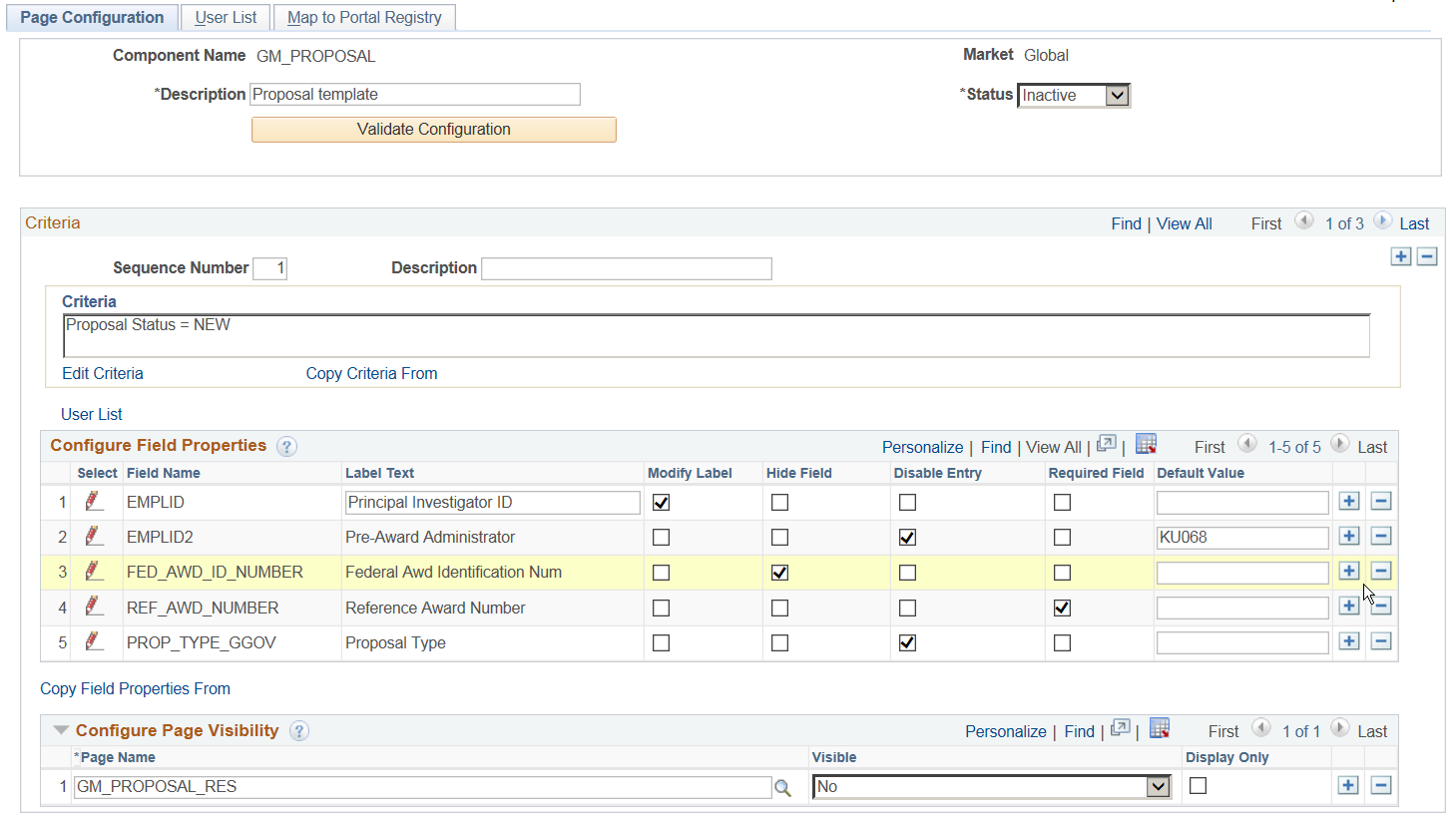Open the Visible dropdown for GM_PROPOSAL_RES
This screenshot has height=818, width=1456.
(x=1157, y=787)
